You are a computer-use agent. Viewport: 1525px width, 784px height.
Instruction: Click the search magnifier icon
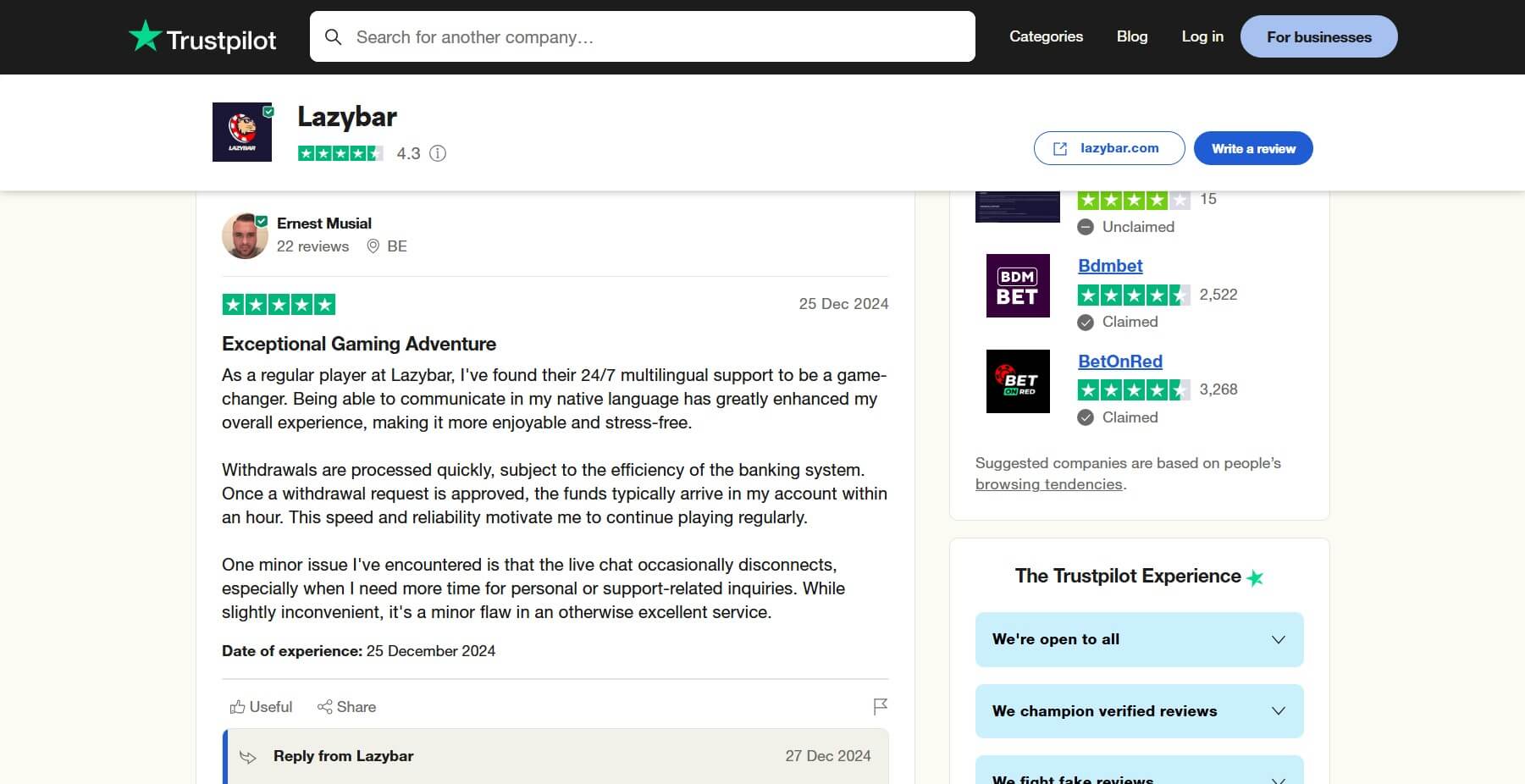(x=334, y=37)
